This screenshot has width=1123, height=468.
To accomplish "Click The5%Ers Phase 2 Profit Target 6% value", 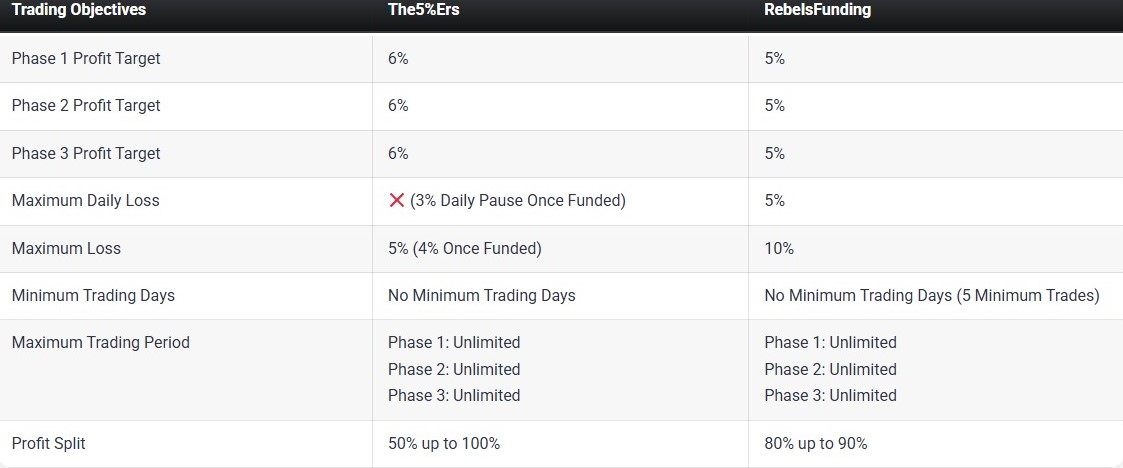I will point(398,105).
